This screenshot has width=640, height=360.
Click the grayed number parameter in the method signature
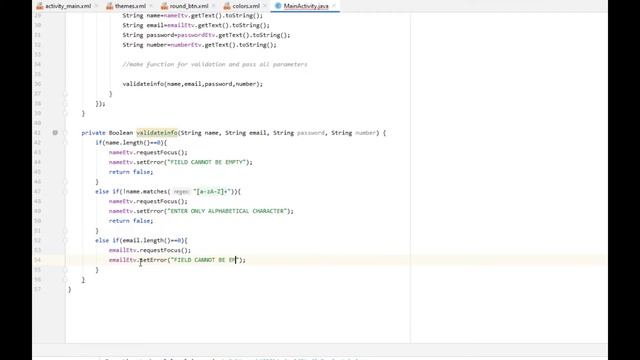click(365, 133)
